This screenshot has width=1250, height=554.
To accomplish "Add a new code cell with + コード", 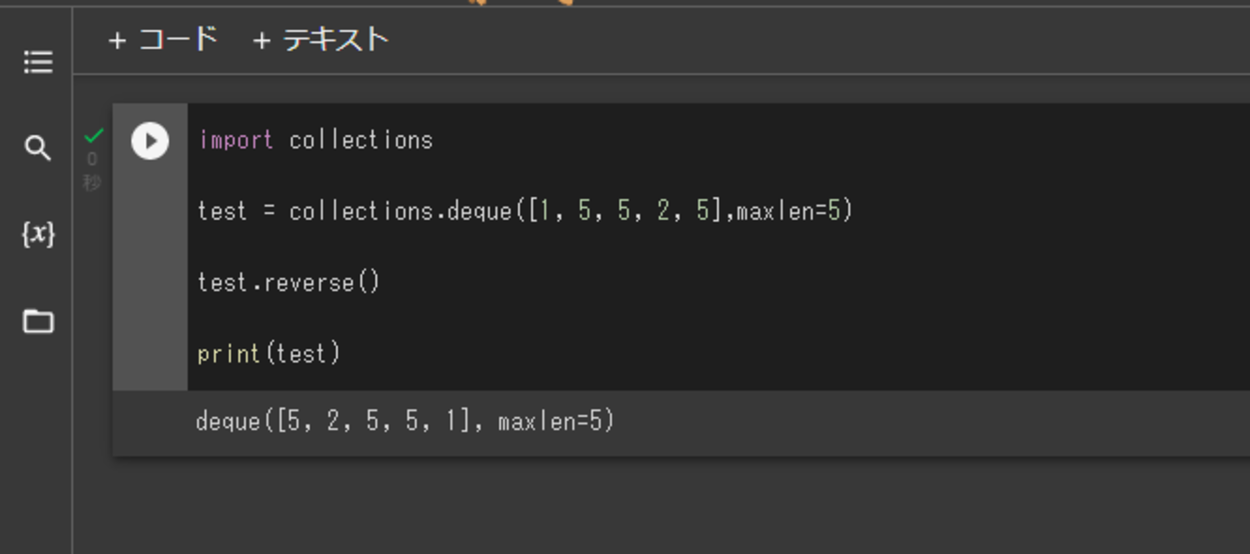I will 162,40.
